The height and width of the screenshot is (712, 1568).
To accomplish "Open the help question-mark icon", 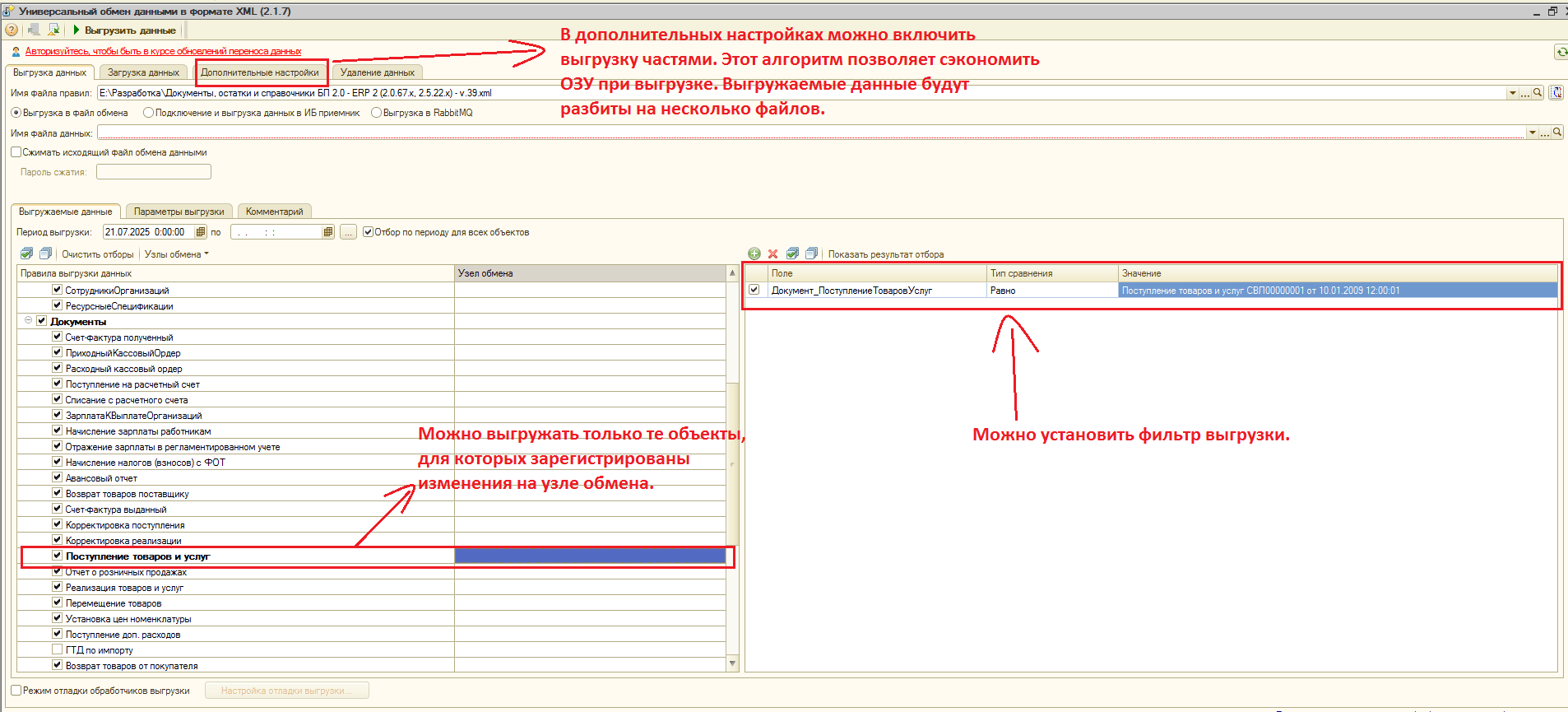I will pyautogui.click(x=12, y=30).
